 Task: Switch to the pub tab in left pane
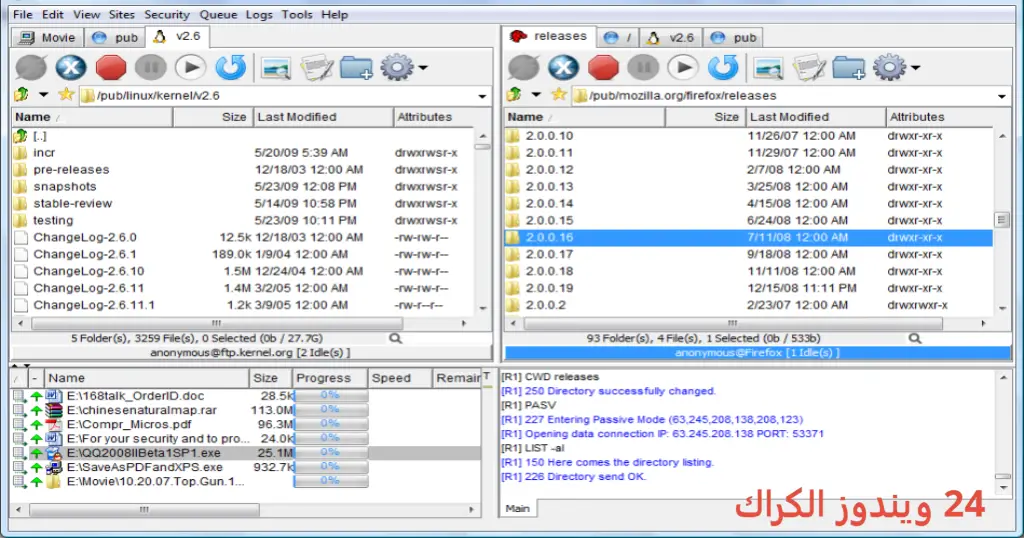115,38
